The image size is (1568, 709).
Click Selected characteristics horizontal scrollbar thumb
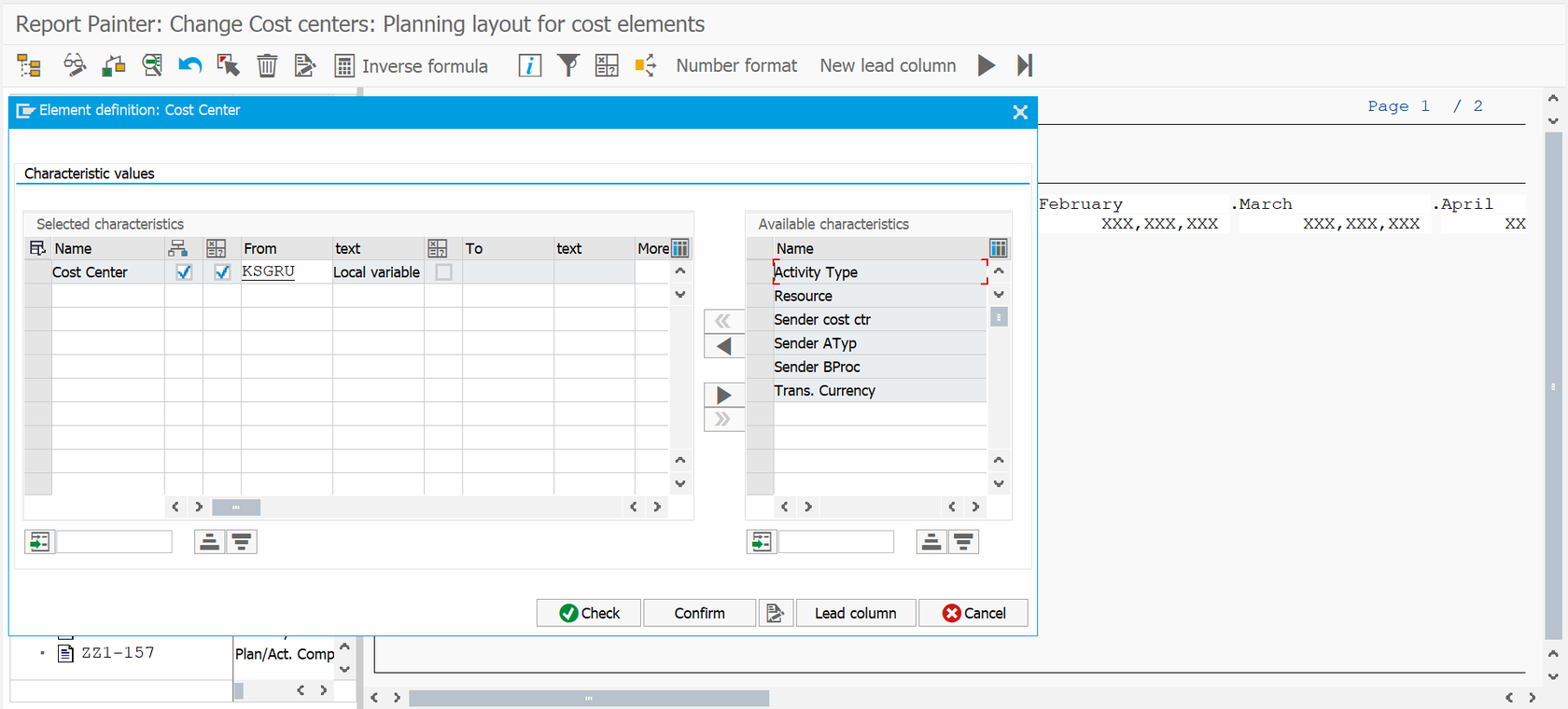click(236, 507)
